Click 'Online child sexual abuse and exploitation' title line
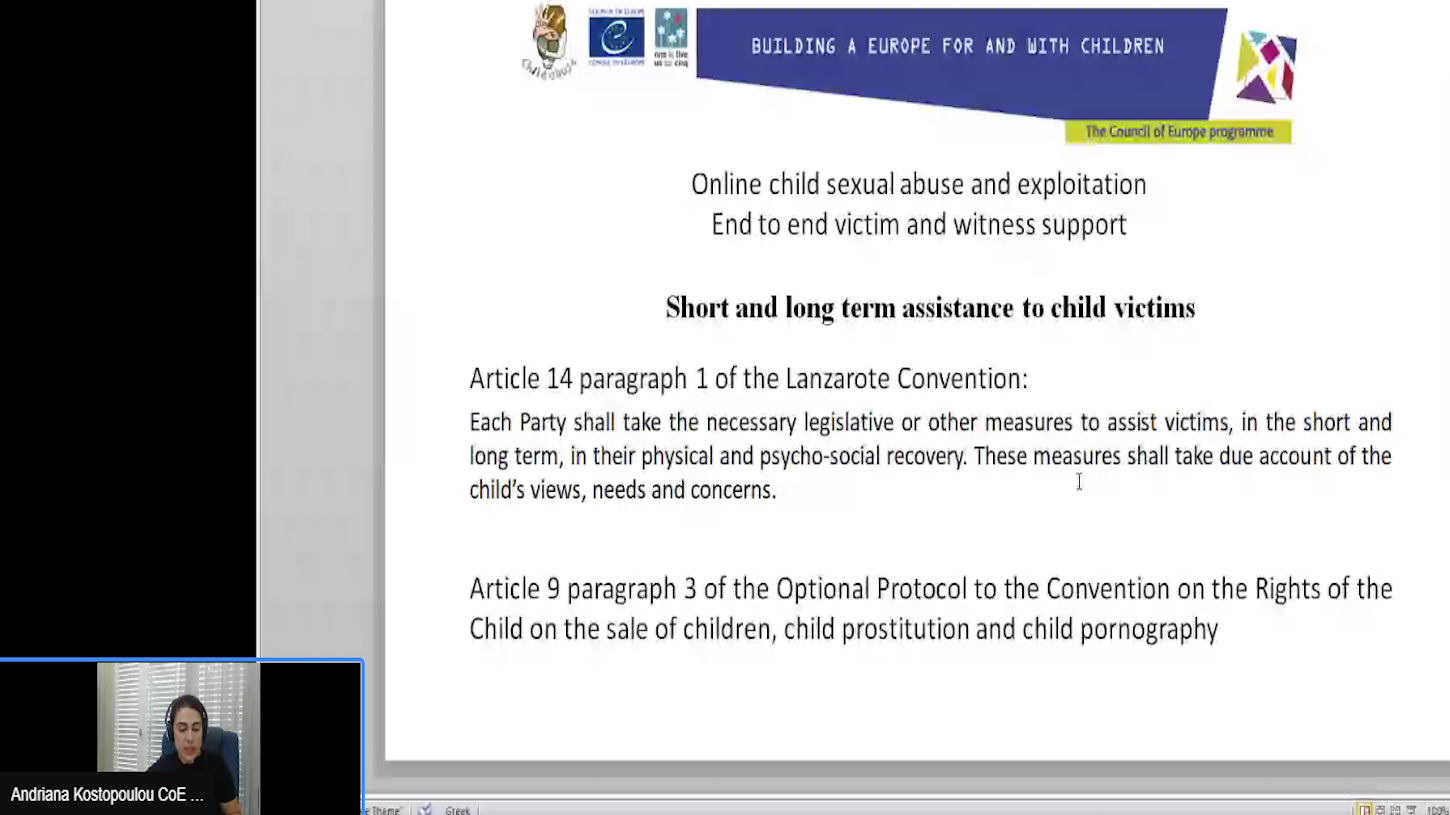 [918, 184]
